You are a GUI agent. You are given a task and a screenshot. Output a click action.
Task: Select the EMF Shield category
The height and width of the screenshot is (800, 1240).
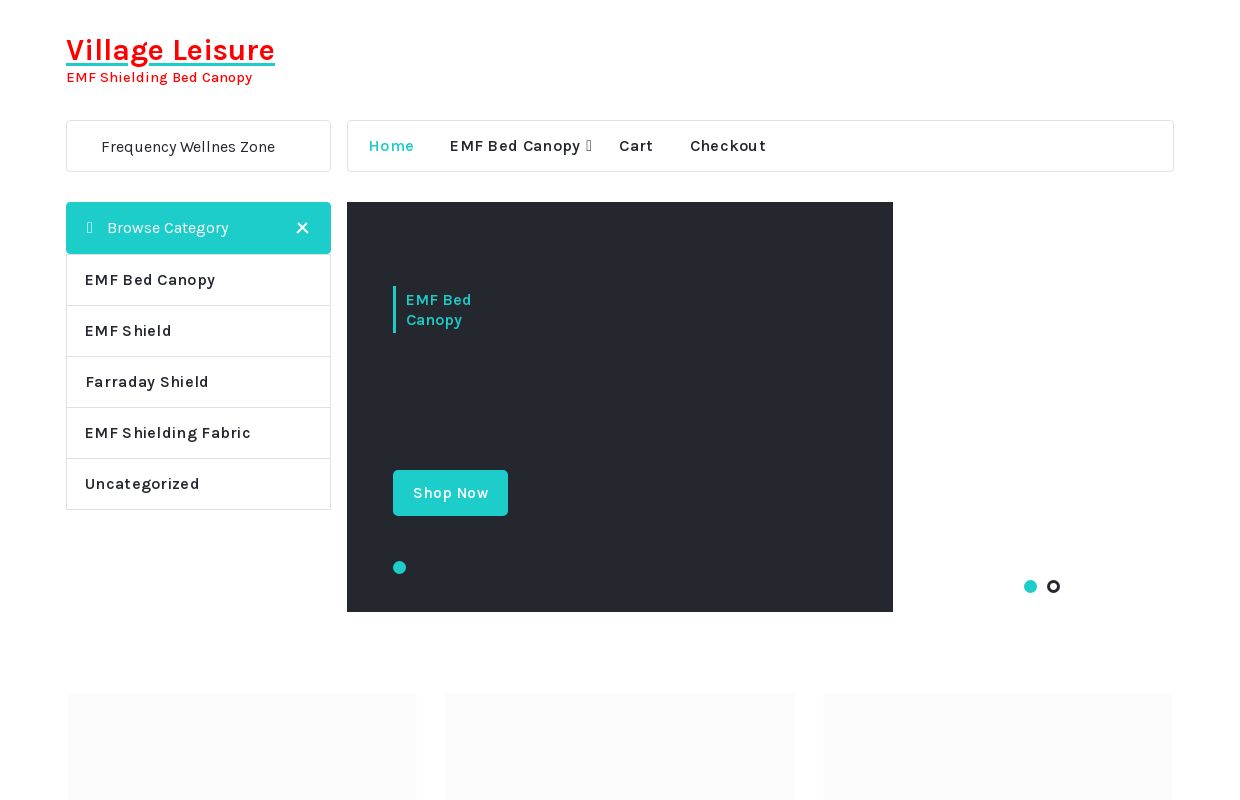click(128, 331)
